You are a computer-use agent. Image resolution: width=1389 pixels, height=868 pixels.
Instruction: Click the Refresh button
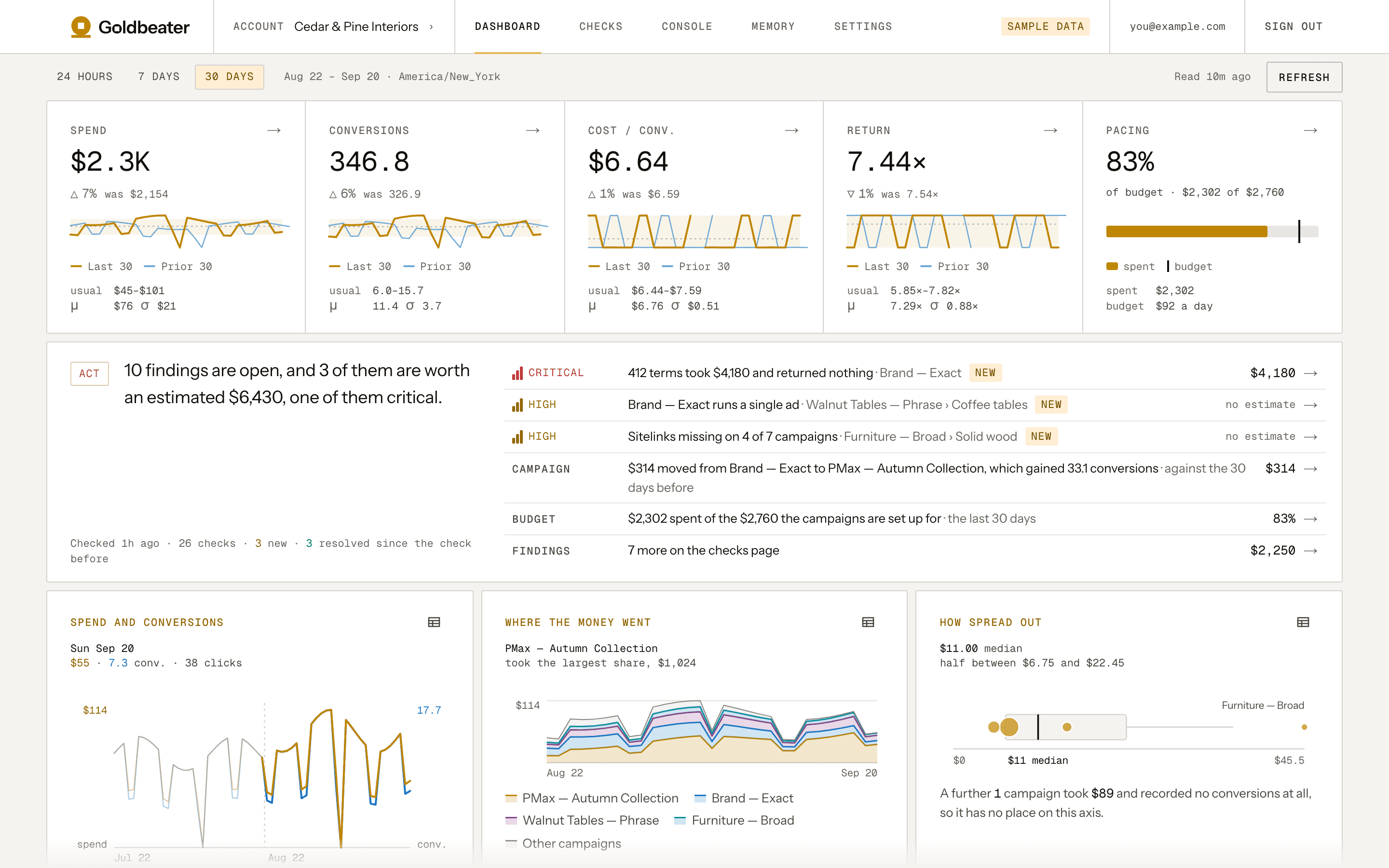(x=1304, y=77)
